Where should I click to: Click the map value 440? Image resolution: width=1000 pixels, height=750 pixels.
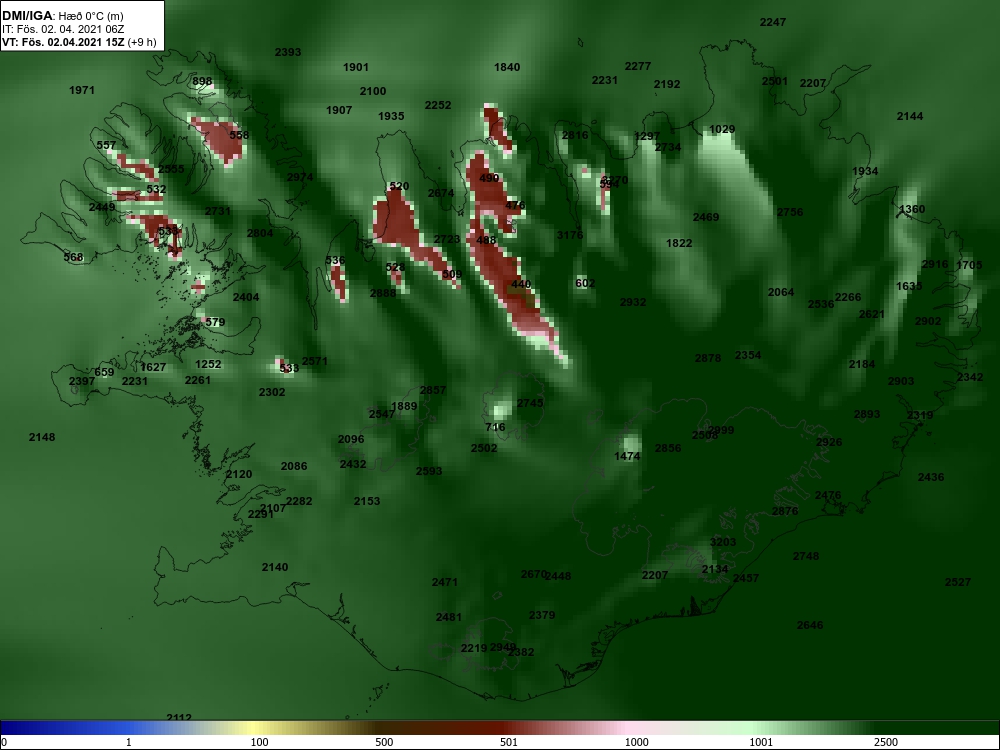(521, 284)
